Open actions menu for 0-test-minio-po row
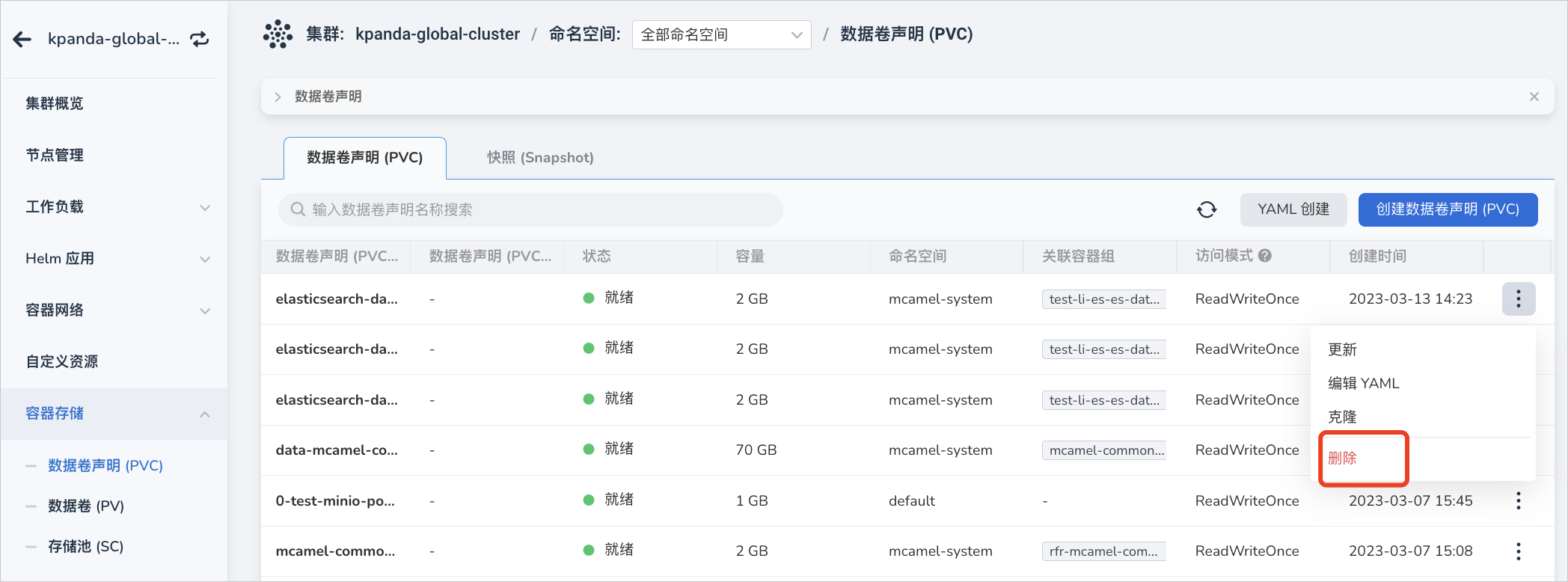The height and width of the screenshot is (582, 1568). (1519, 501)
